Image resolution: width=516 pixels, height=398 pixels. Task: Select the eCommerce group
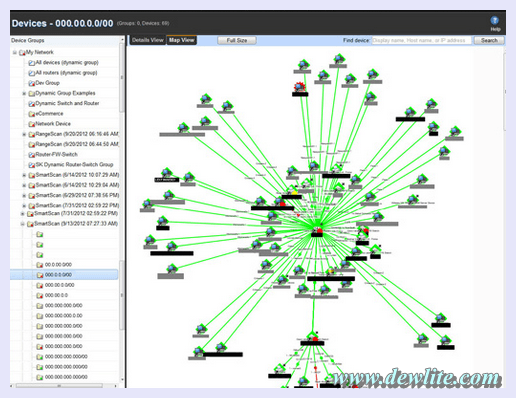pyautogui.click(x=49, y=114)
